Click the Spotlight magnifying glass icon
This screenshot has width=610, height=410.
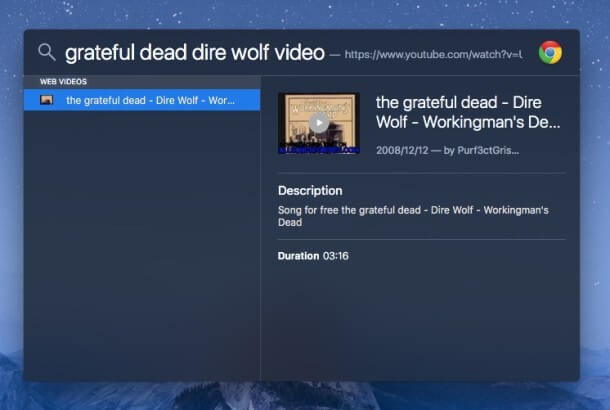[47, 52]
